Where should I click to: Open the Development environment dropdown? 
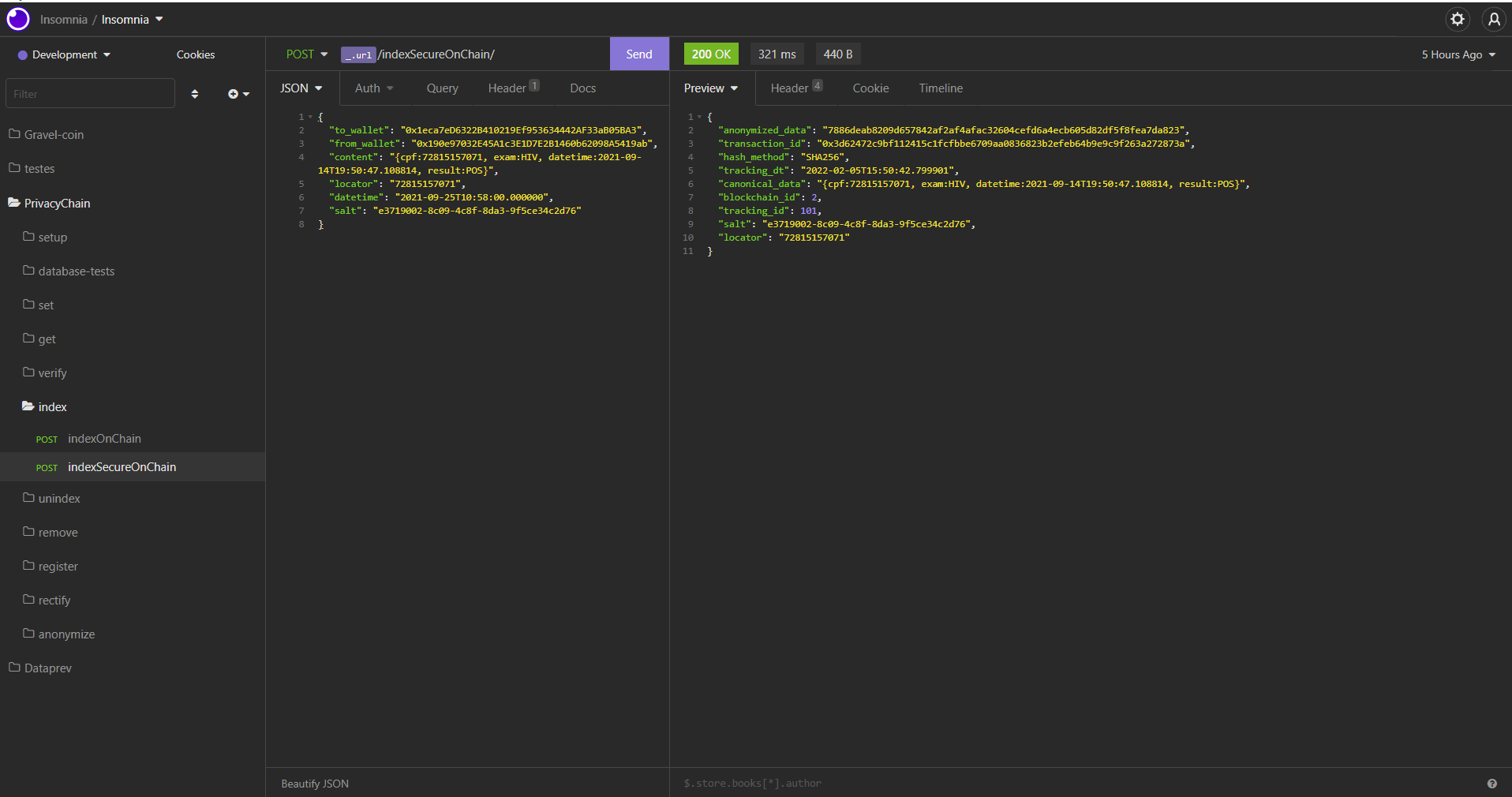point(65,54)
